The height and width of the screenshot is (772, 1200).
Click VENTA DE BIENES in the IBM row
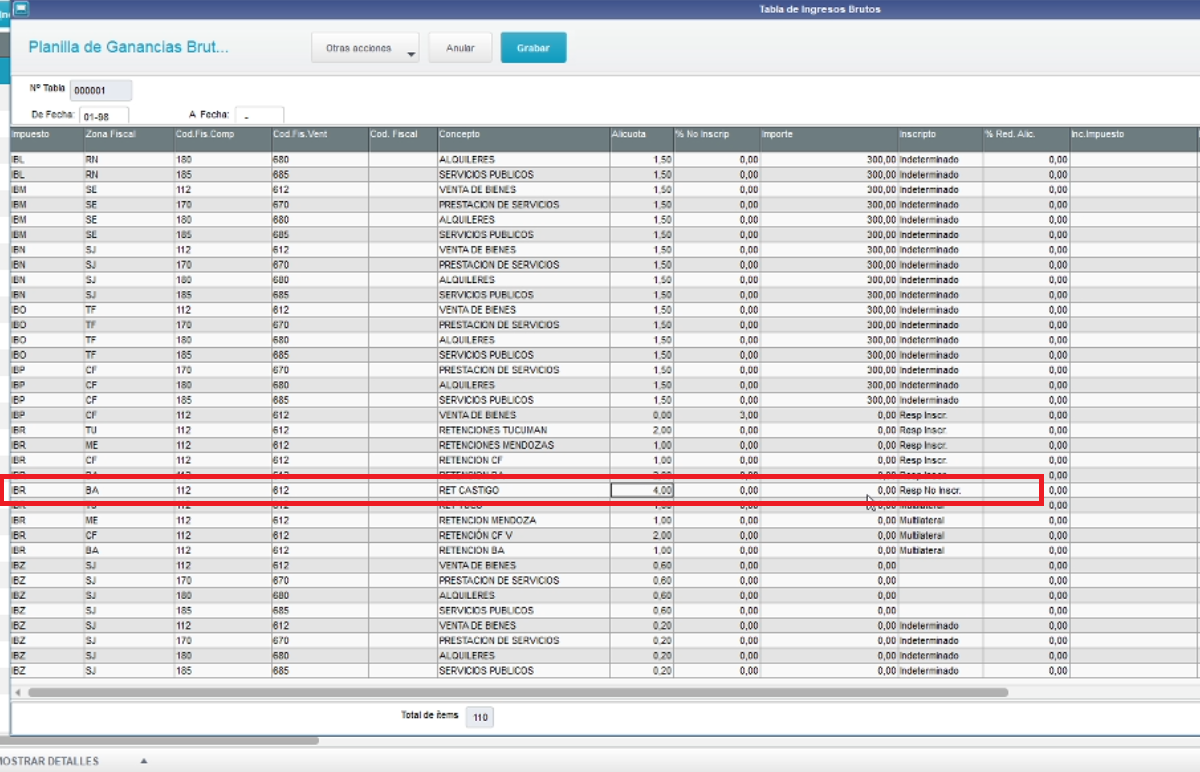pos(523,190)
